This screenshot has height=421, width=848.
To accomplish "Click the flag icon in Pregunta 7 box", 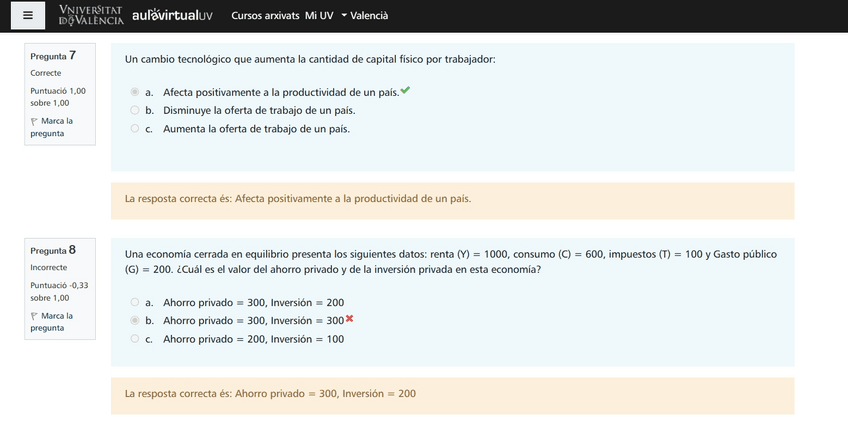I will point(34,121).
